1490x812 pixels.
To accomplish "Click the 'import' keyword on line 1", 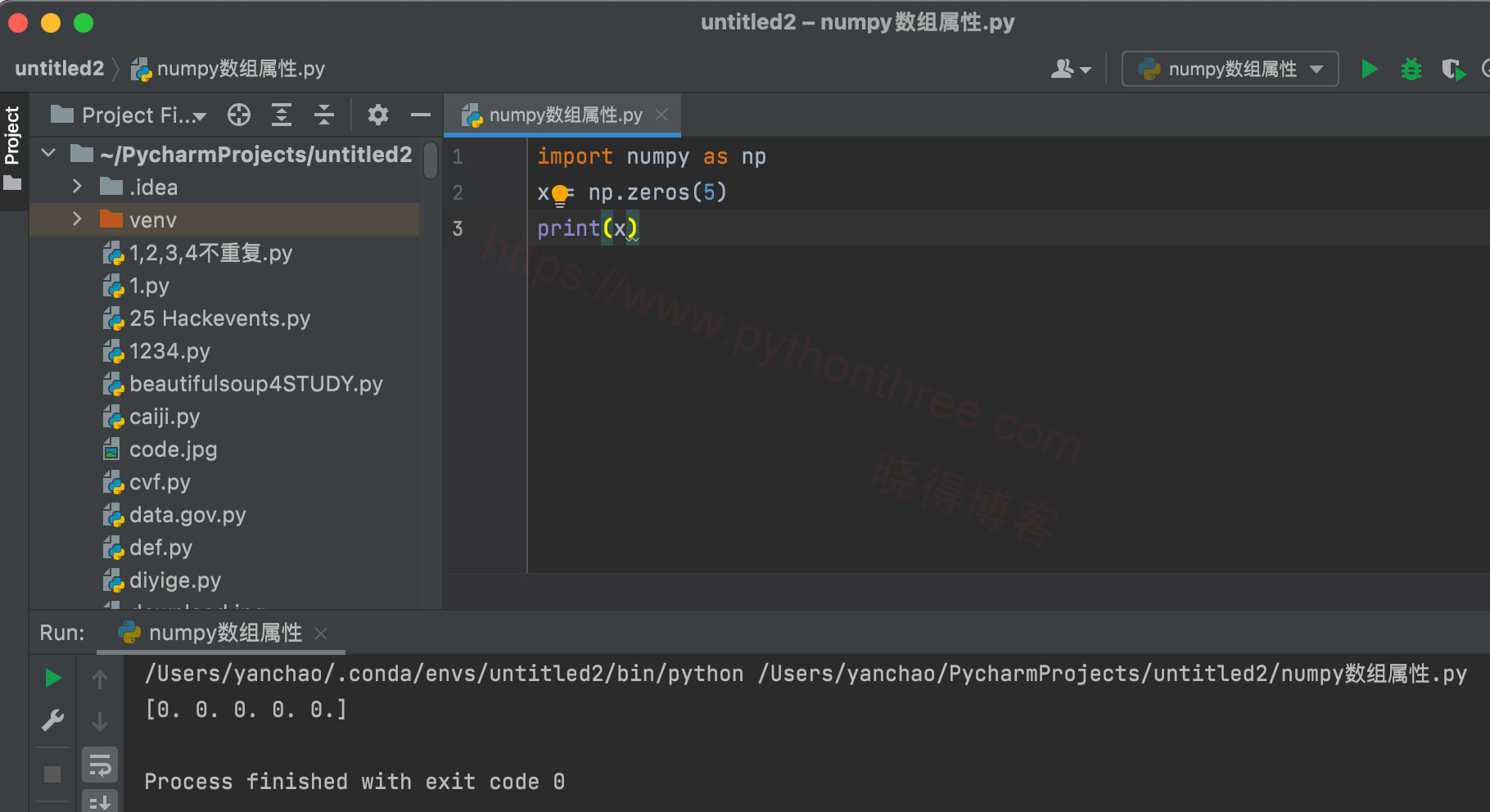I will (x=575, y=156).
